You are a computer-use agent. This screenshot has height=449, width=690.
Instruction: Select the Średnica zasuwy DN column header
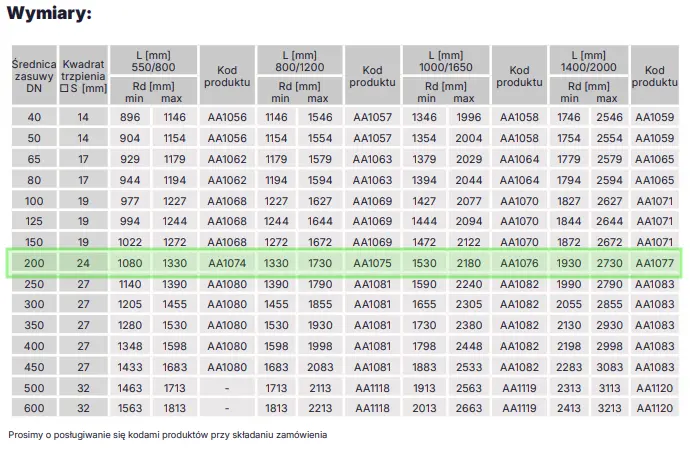(34, 76)
